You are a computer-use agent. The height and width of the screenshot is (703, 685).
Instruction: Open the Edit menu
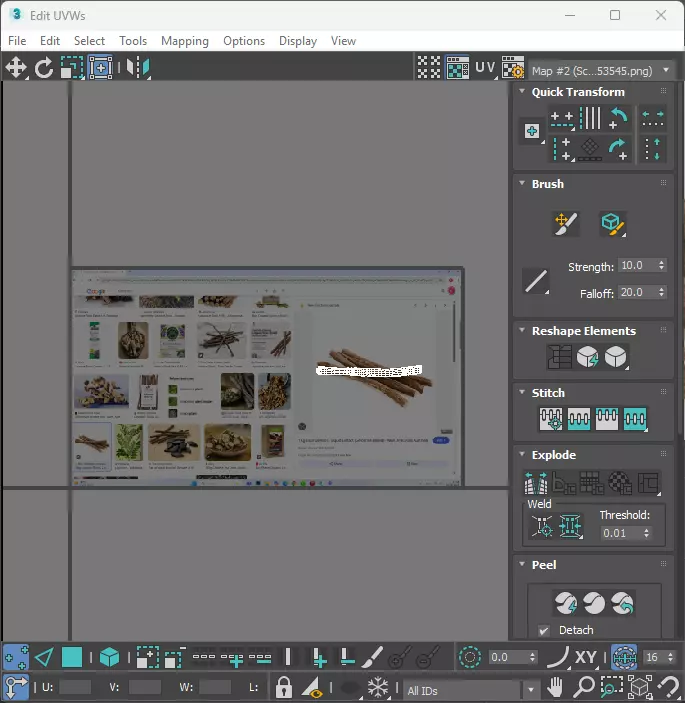click(50, 41)
